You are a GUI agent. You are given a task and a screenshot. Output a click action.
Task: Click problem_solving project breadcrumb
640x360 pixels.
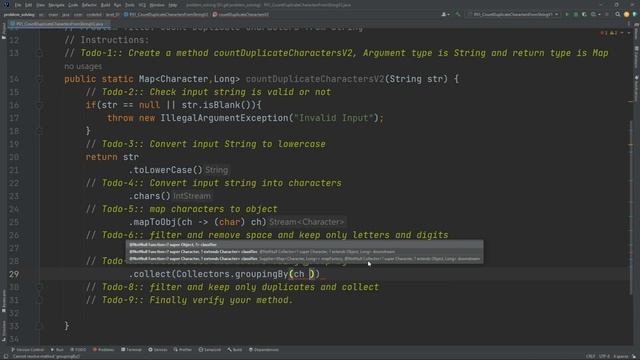pos(19,15)
